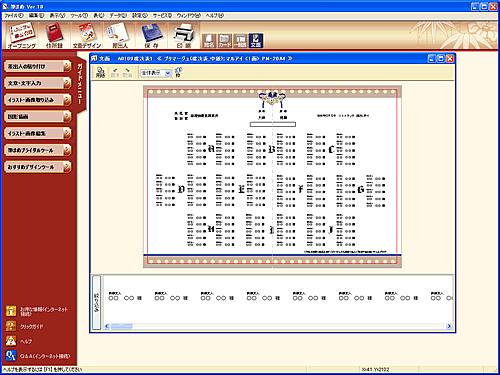Viewport: 500px width, 375px height.
Task: Open the ファイル menu
Action: coord(14,16)
